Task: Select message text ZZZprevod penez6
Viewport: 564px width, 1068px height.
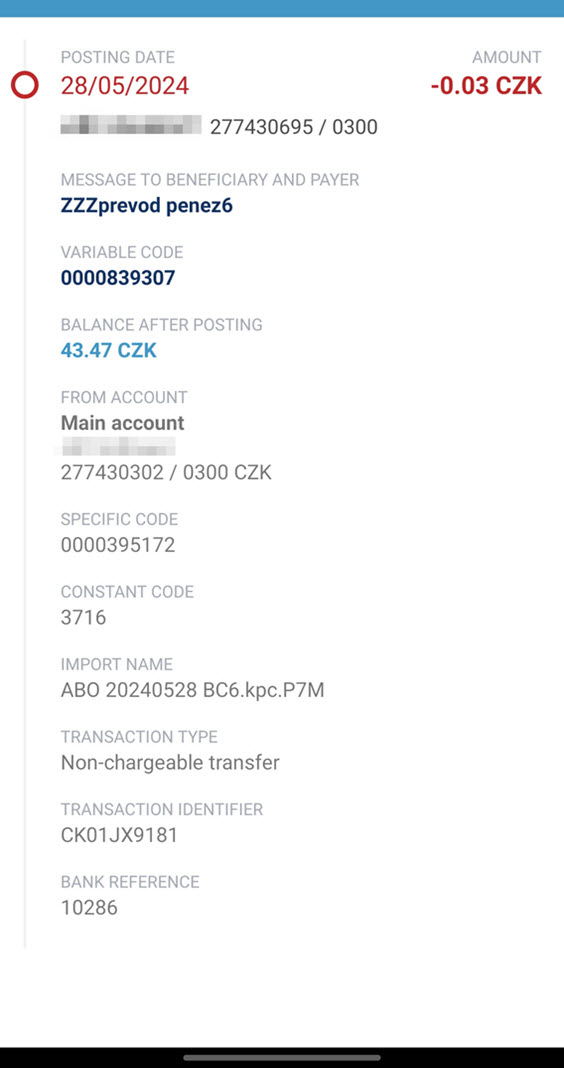Action: click(x=146, y=206)
